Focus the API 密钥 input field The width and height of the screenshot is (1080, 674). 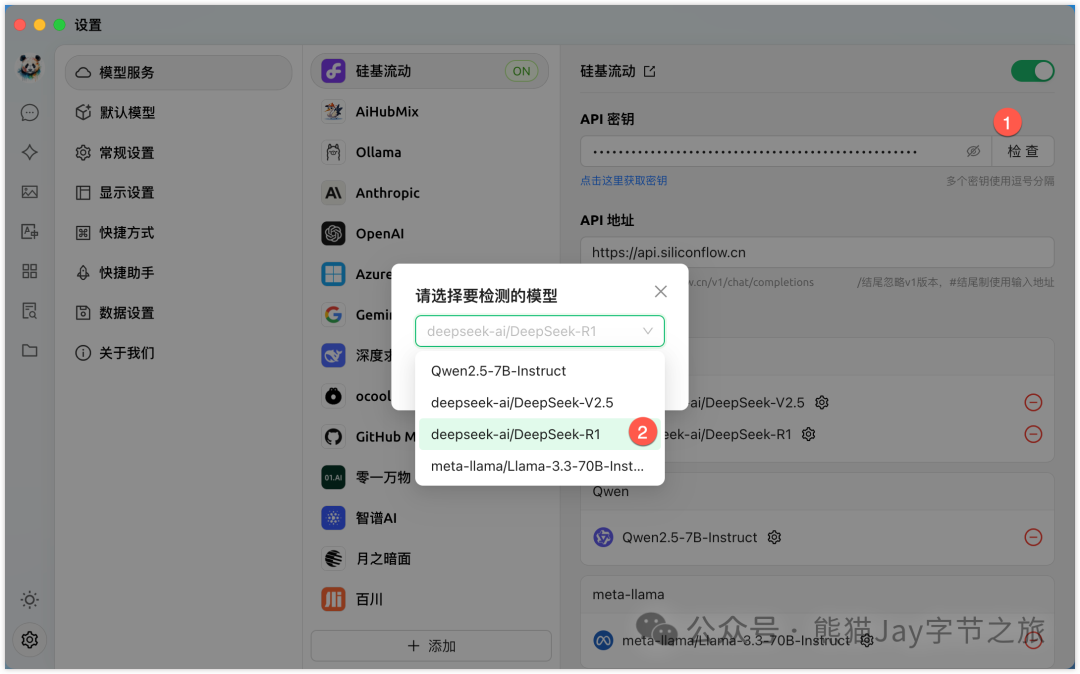click(x=786, y=151)
